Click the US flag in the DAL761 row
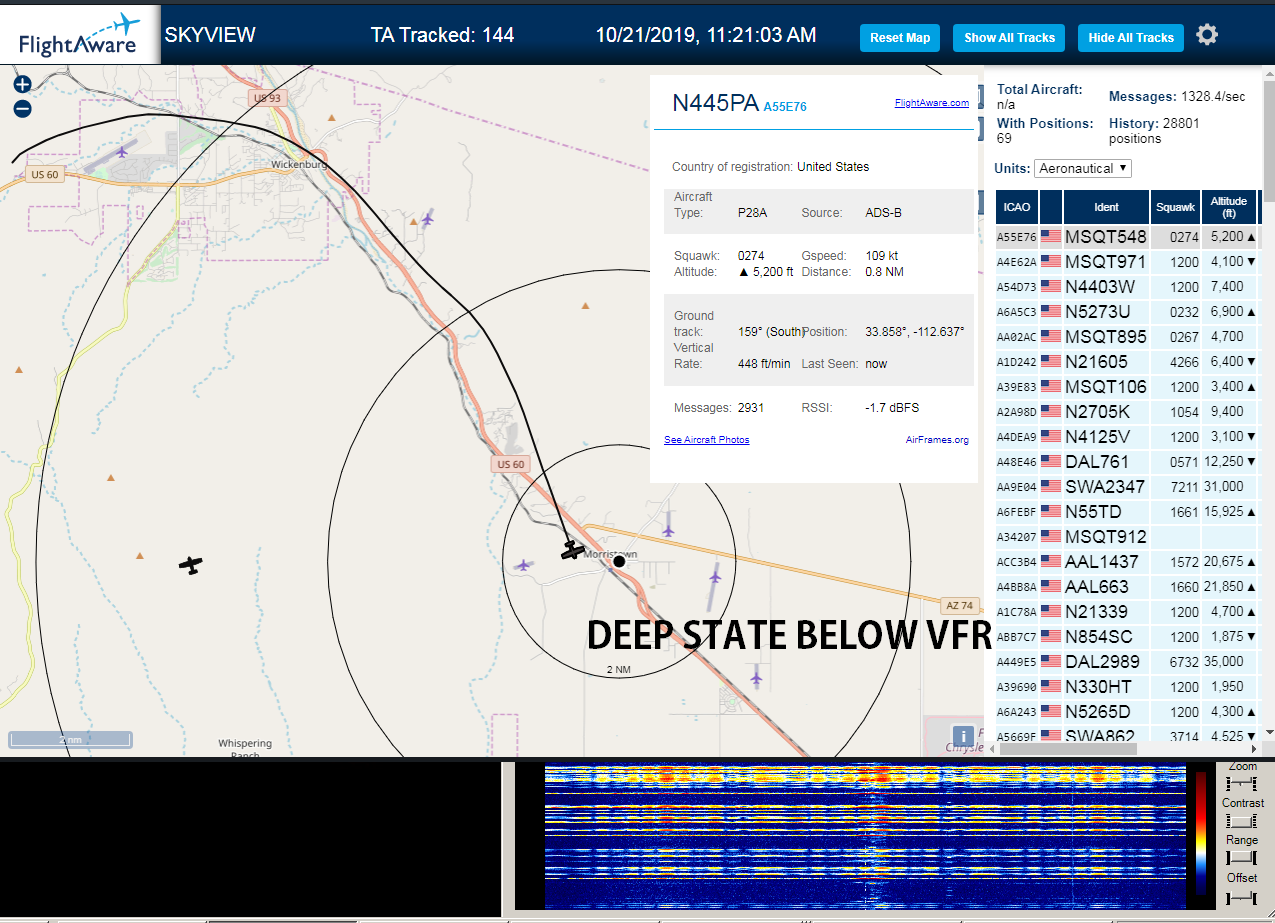The image size is (1275, 923). click(1051, 462)
